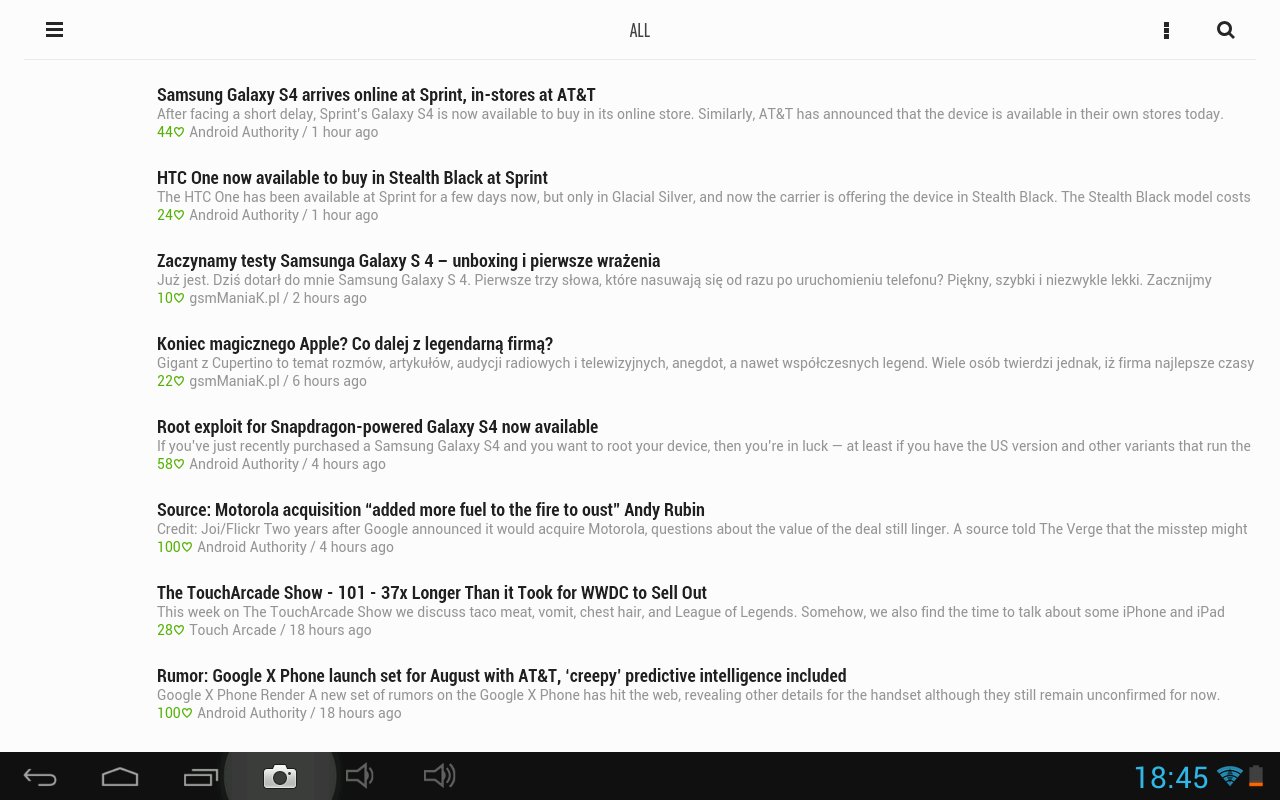Viewport: 1280px width, 800px height.
Task: Tap the search magnifier icon
Action: click(1225, 30)
